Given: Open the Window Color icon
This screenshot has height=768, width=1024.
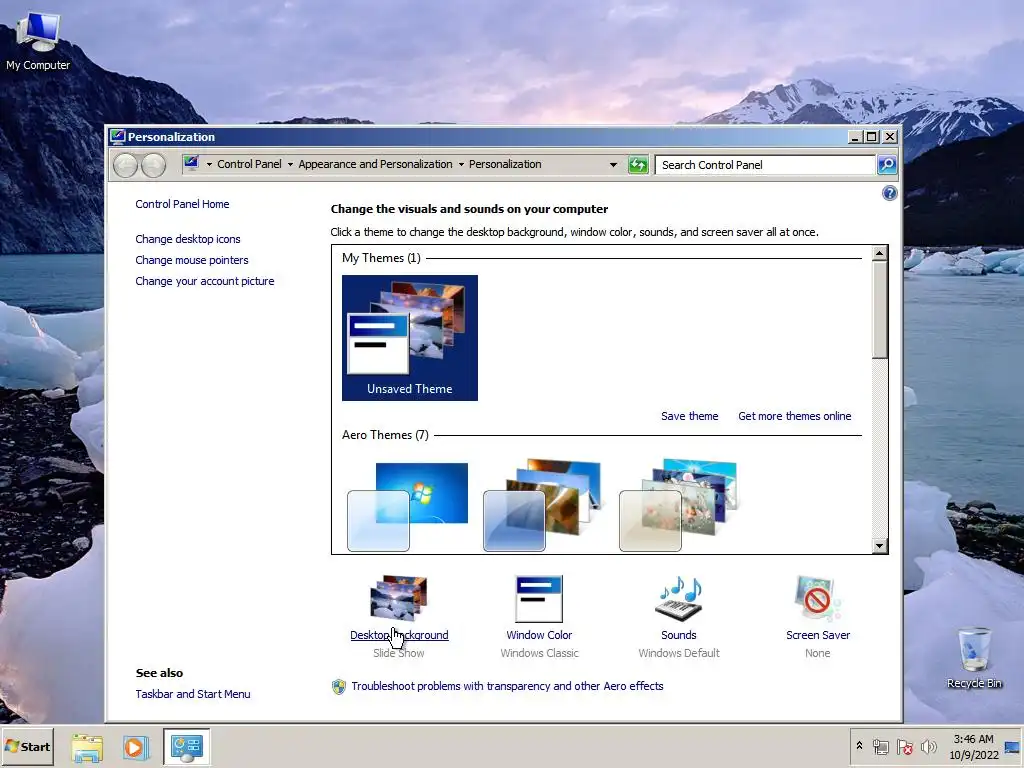Looking at the screenshot, I should (x=539, y=598).
